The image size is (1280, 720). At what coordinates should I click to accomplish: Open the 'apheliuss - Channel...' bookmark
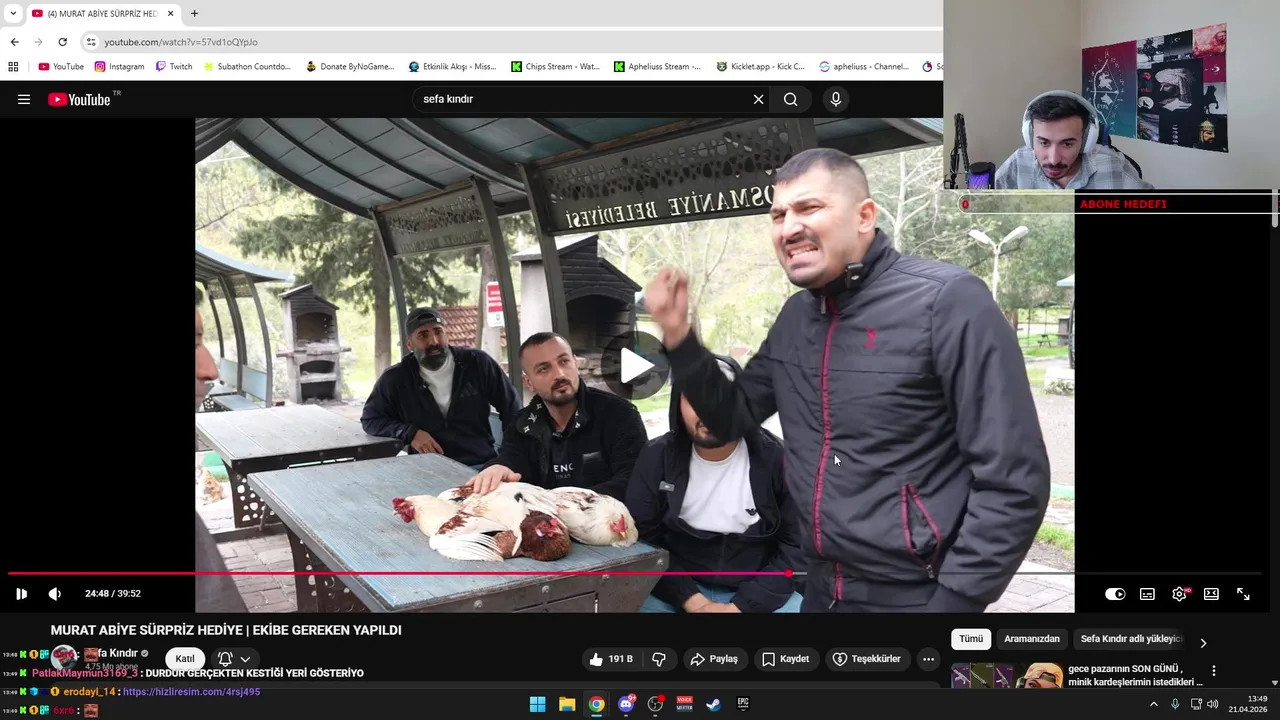coord(863,67)
